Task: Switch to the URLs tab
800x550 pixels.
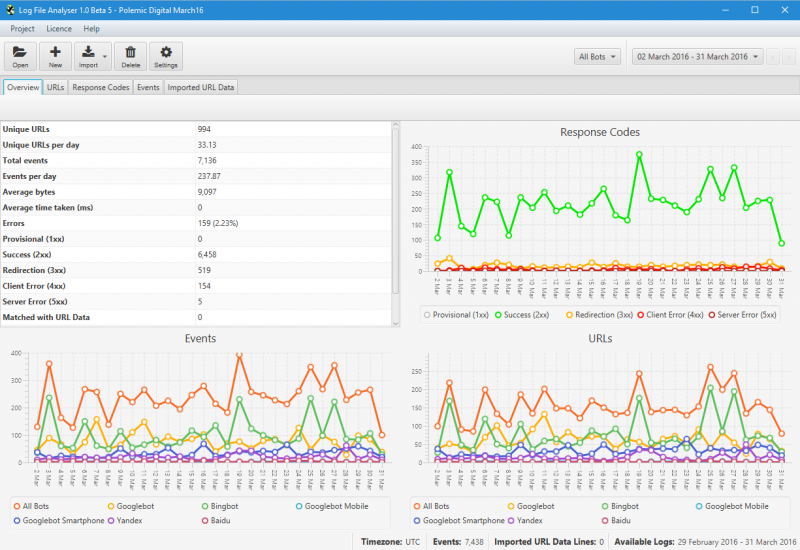Action: tap(56, 87)
